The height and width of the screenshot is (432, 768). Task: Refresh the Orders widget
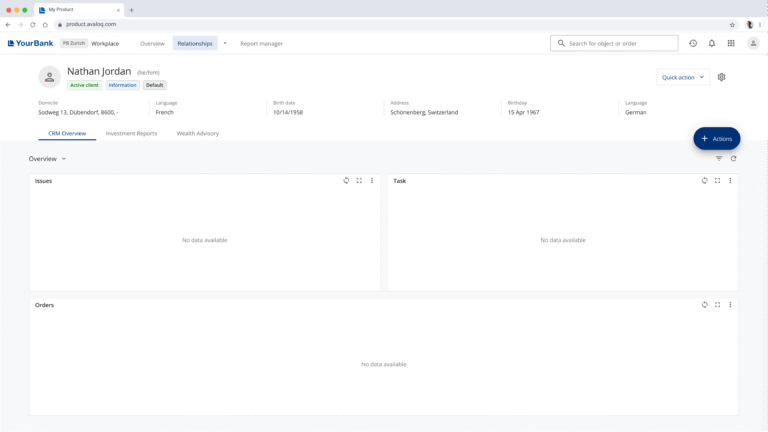[x=704, y=305]
